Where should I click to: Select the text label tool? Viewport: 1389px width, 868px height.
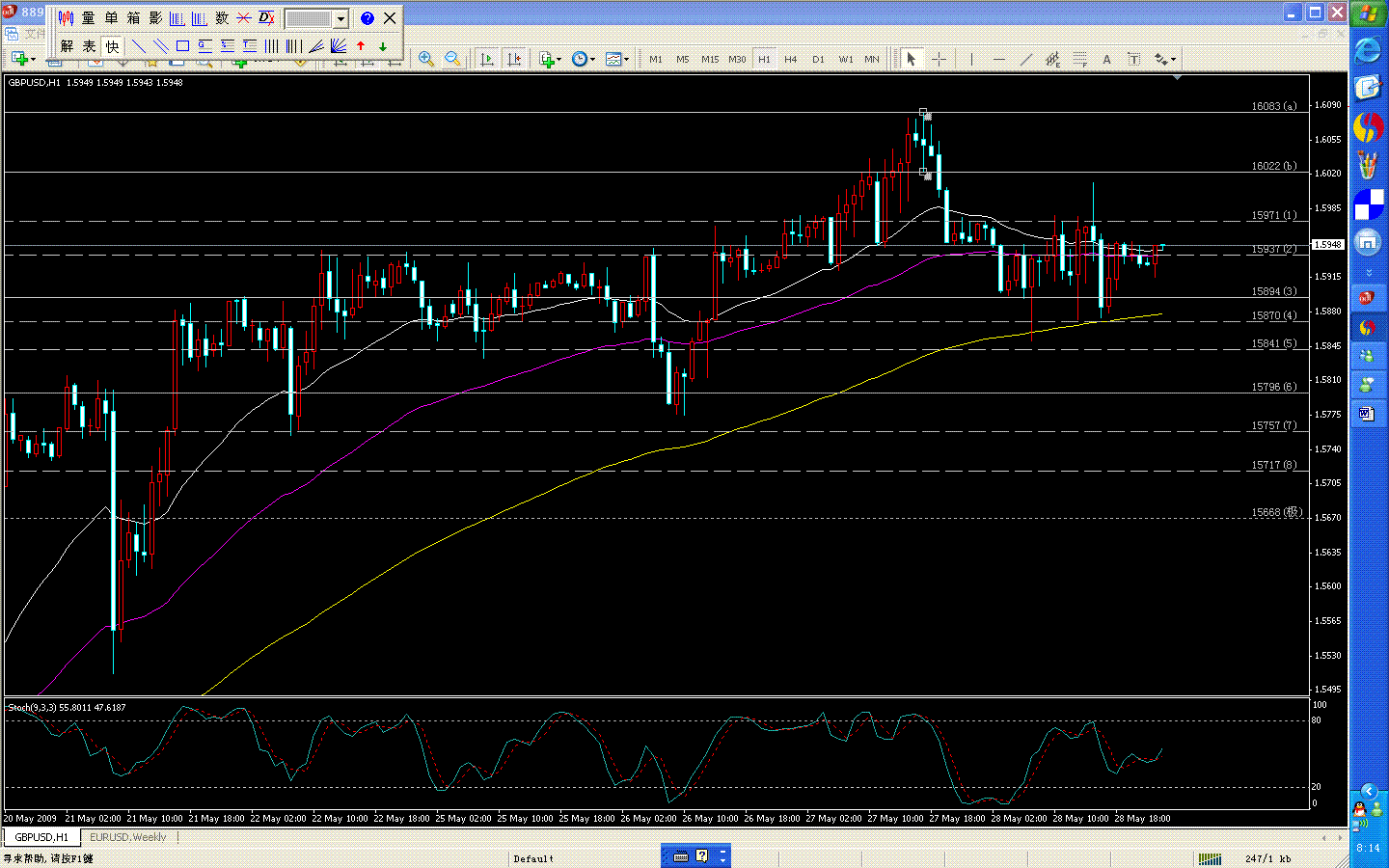[1133, 59]
